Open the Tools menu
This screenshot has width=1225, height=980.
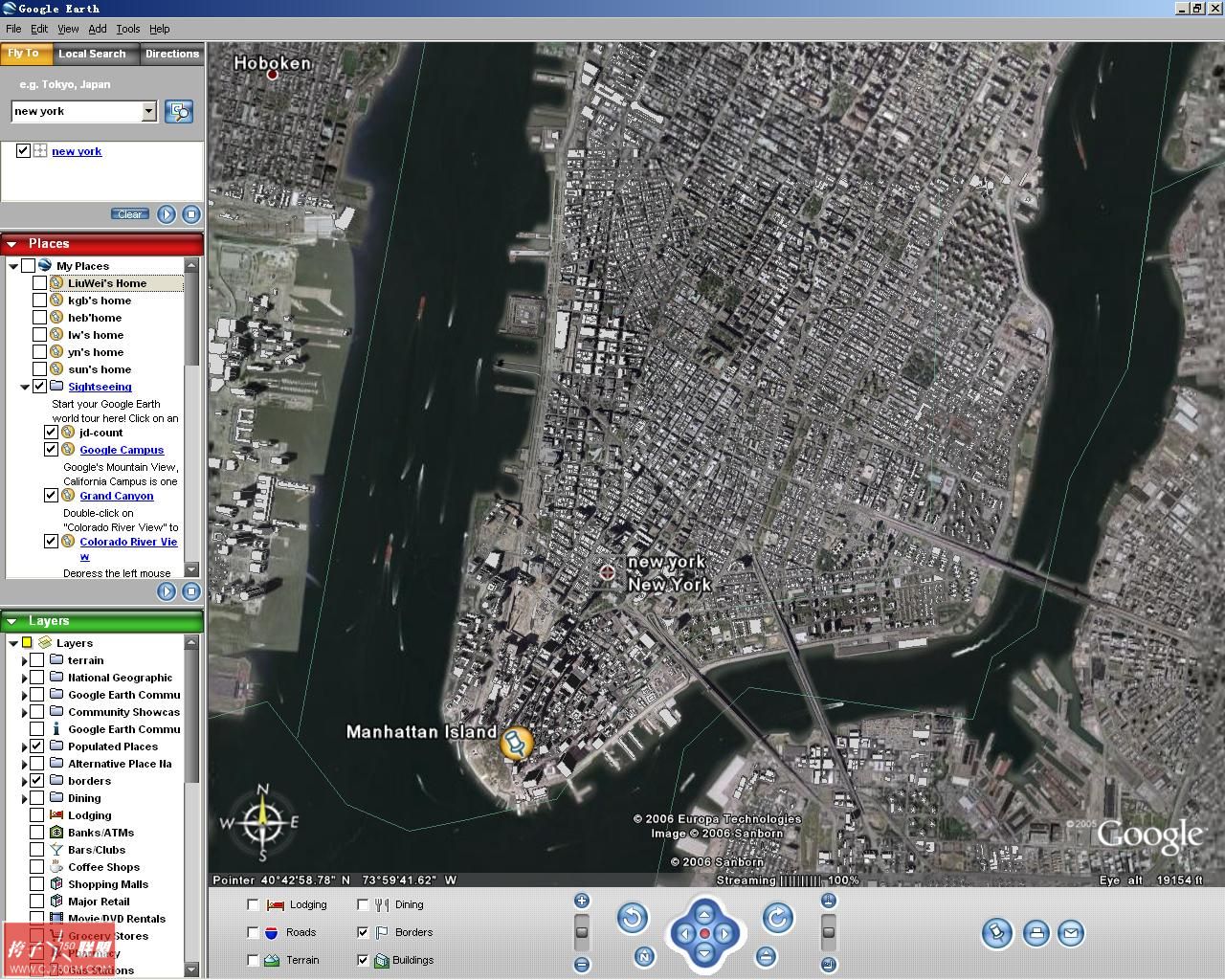click(127, 29)
